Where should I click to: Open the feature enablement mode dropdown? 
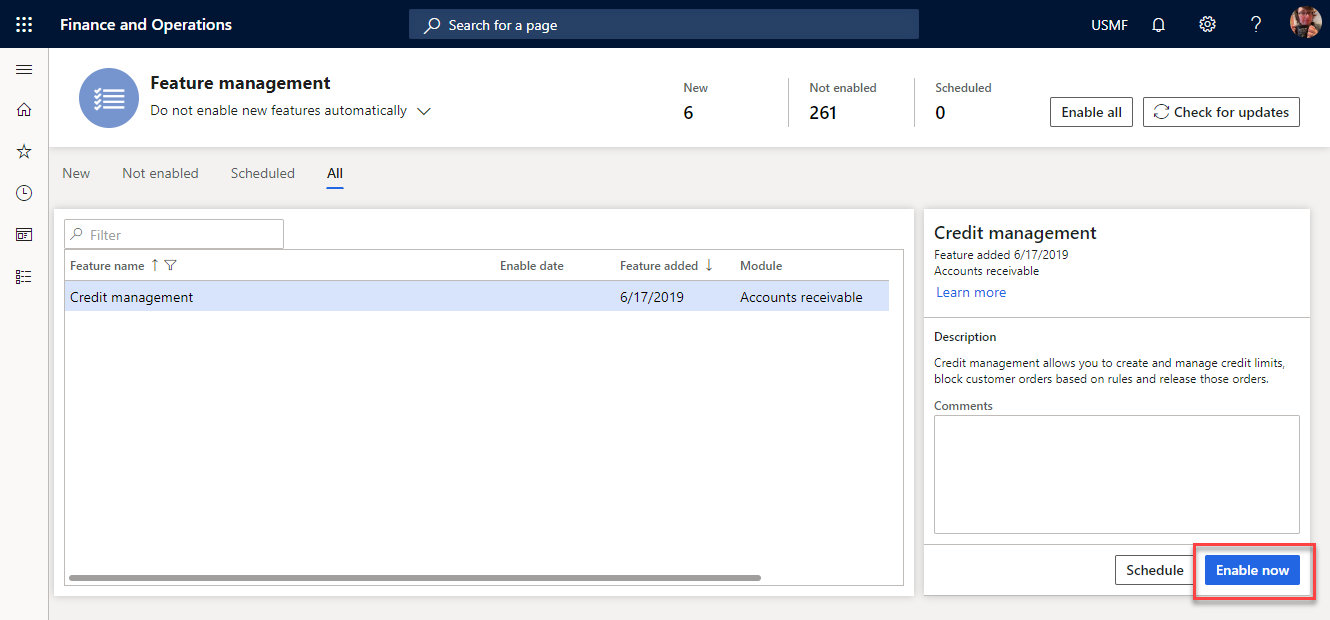(423, 111)
